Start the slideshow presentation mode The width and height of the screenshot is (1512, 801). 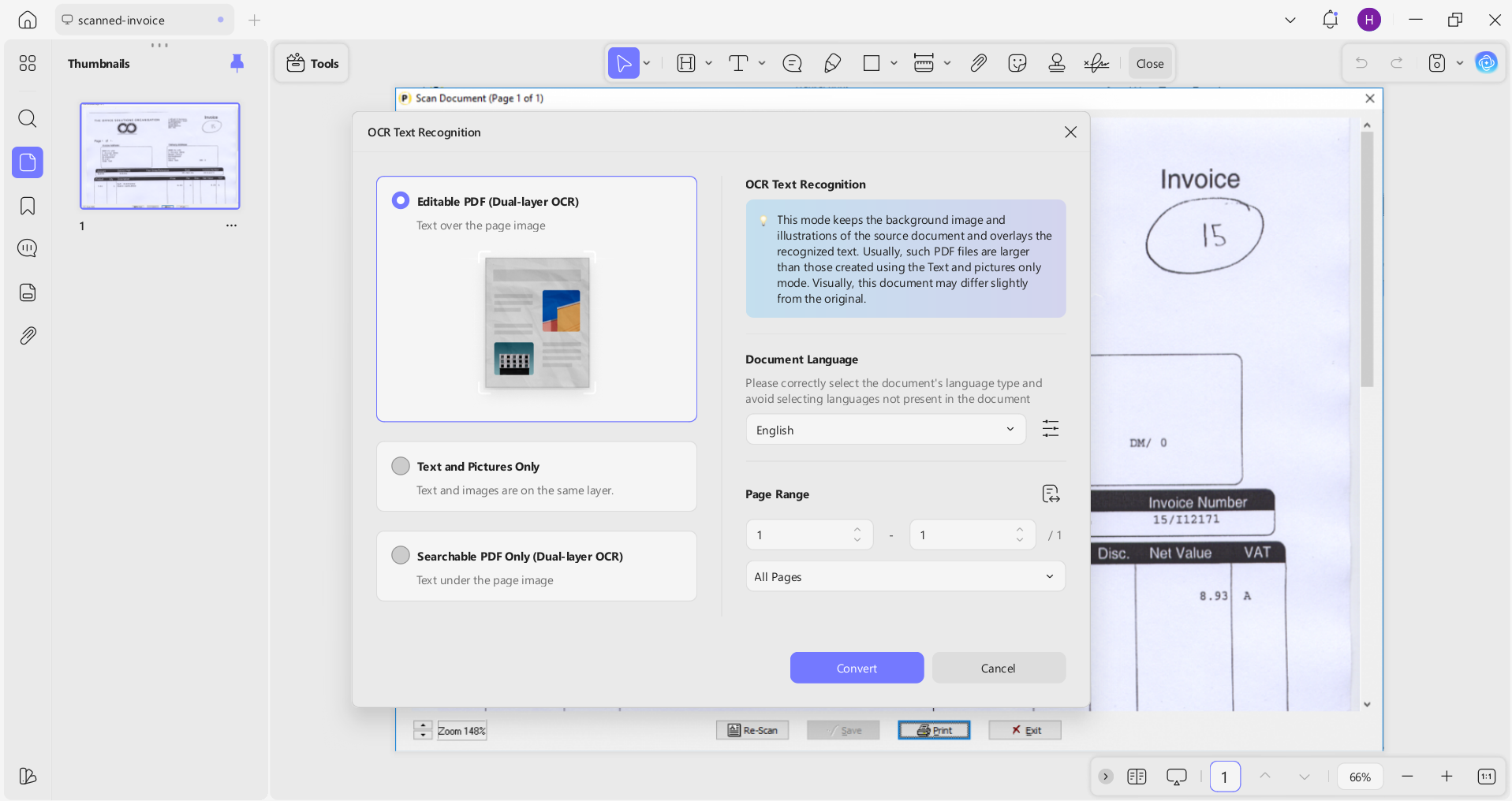click(x=1176, y=777)
